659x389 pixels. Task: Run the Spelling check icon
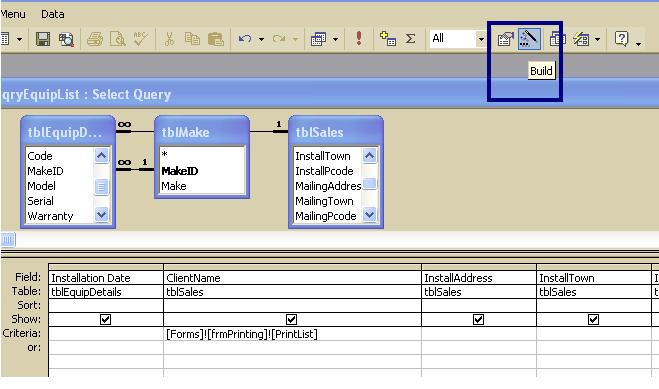pos(140,39)
